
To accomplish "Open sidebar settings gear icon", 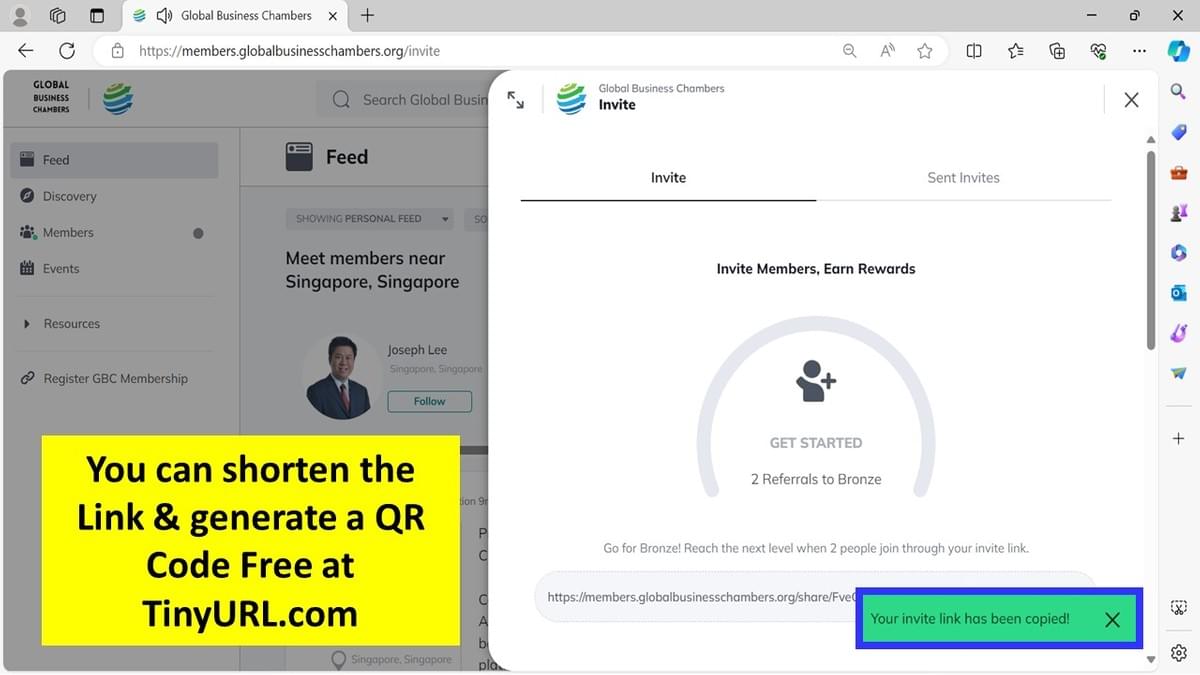I will coord(1178,652).
